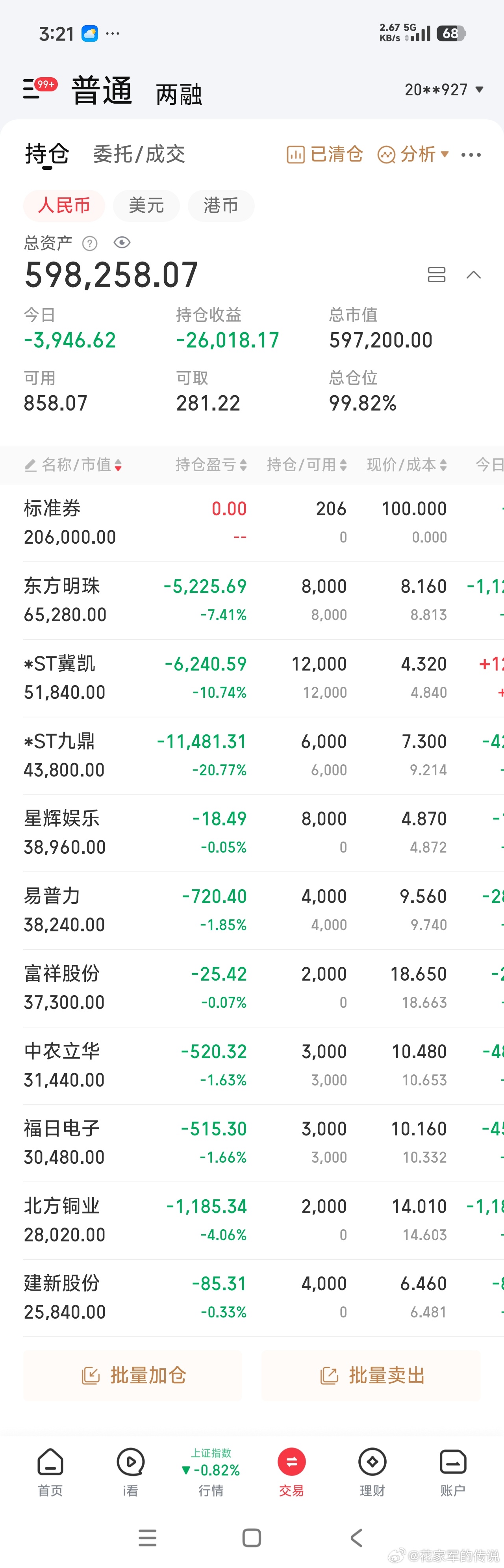
Task: Select the 港币 currency option
Action: coord(221,206)
